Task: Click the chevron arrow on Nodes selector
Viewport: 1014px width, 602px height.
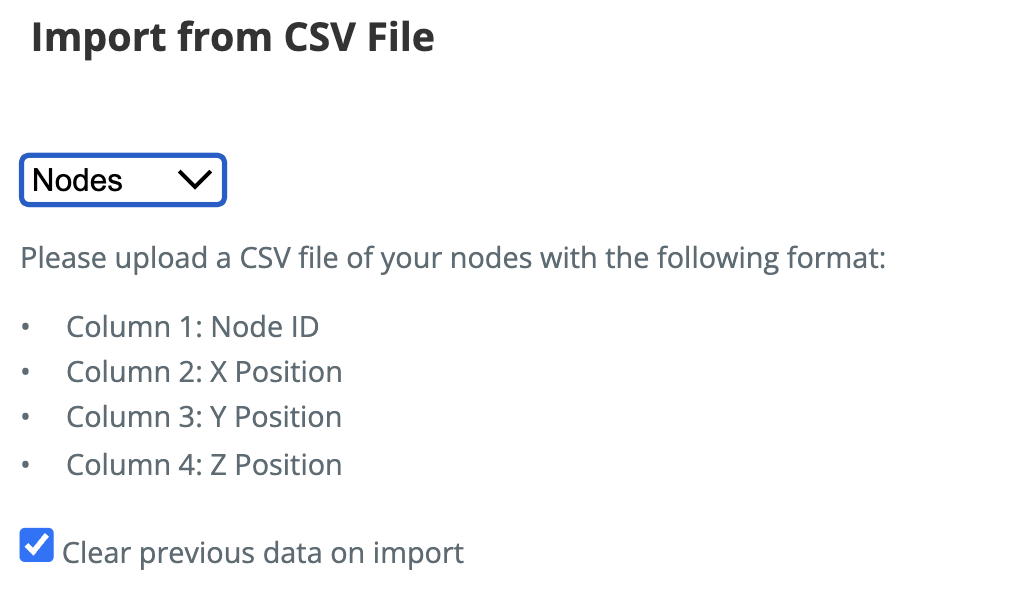Action: 193,180
